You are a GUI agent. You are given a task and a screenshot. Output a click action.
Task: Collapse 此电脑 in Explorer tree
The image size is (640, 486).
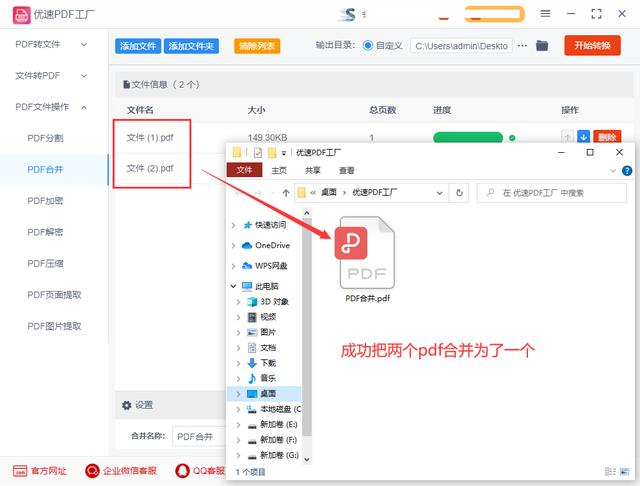point(233,286)
